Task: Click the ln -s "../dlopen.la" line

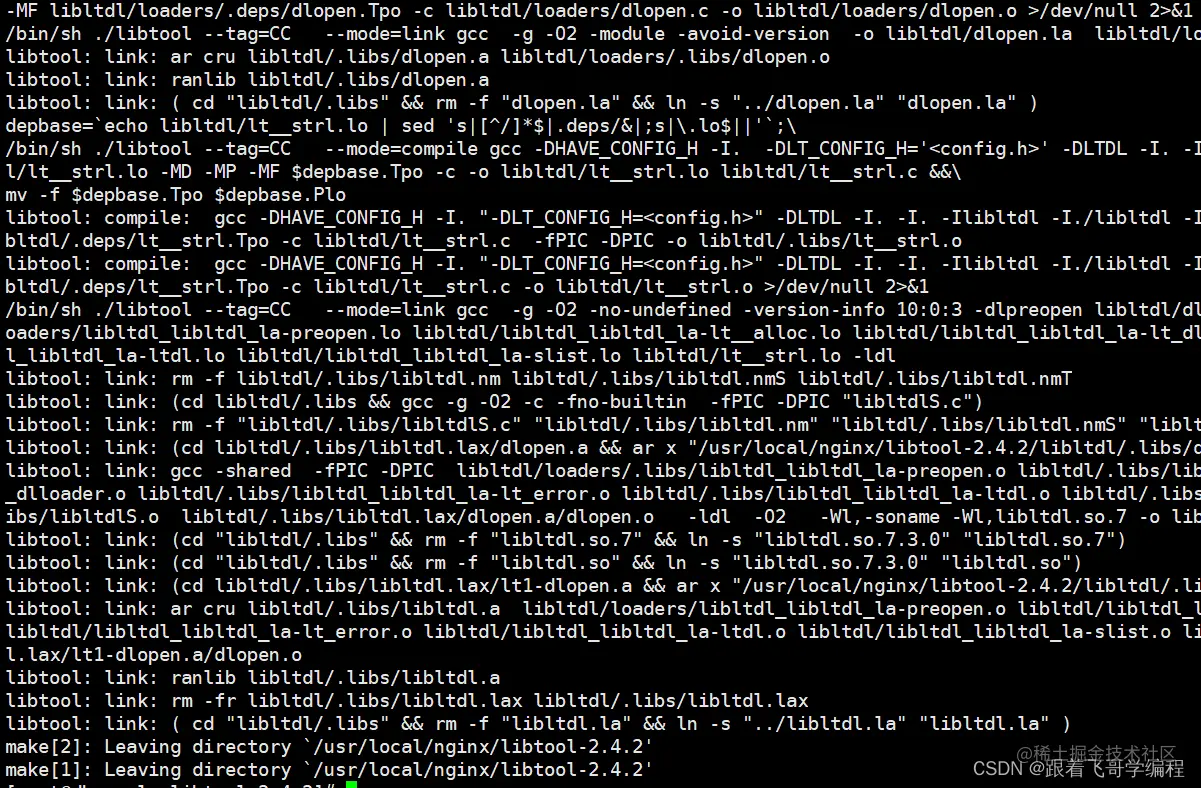Action: click(522, 103)
